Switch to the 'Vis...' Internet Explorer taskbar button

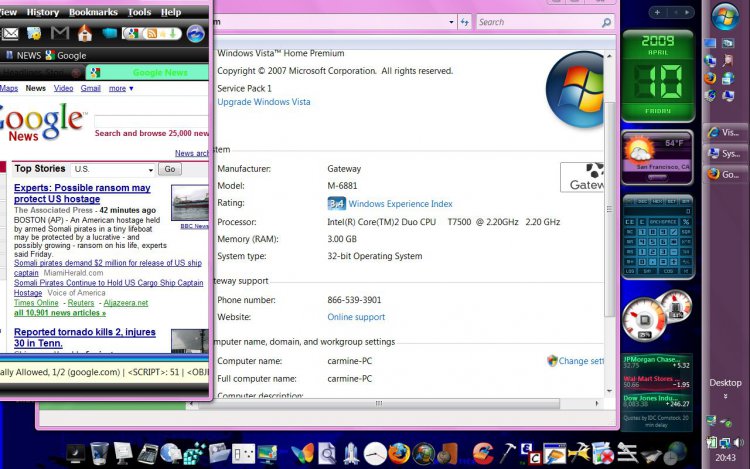(x=725, y=132)
